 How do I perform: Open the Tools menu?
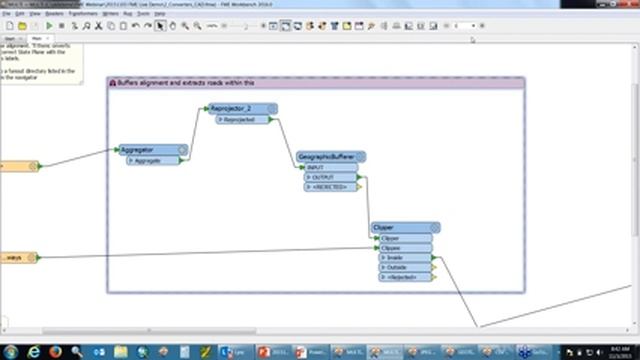click(x=143, y=14)
